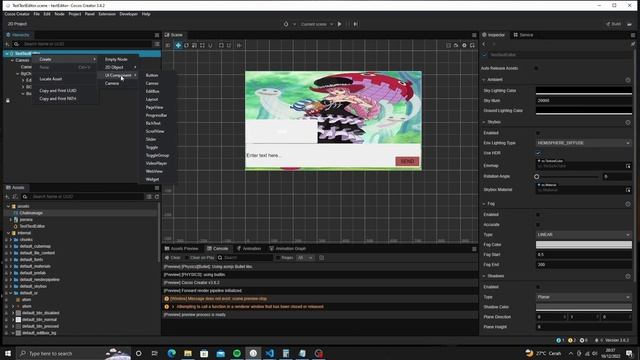Open Spotify from the taskbar
The image size is (640, 360).
(x=237, y=353)
